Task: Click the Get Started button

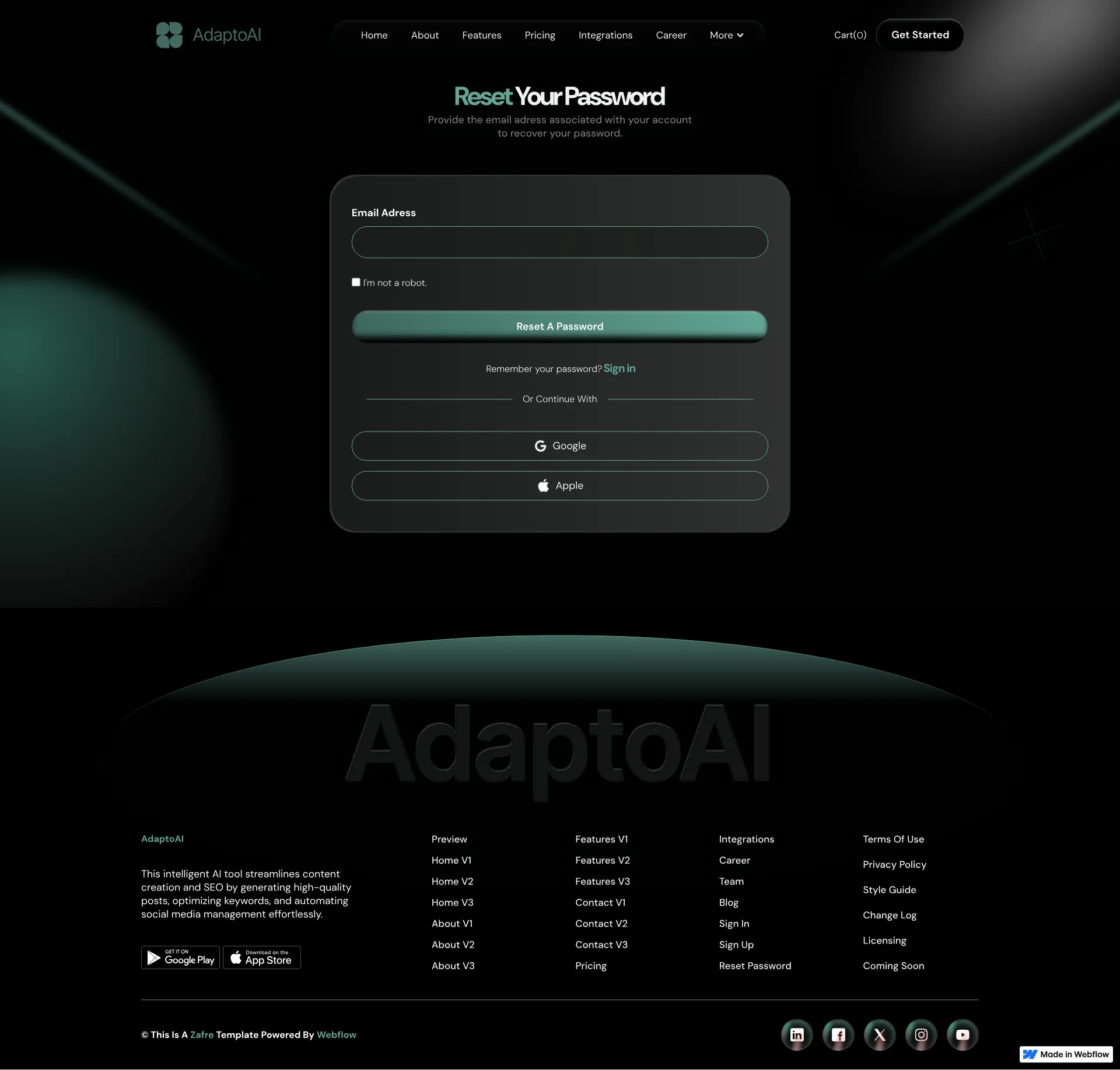Action: pos(920,35)
